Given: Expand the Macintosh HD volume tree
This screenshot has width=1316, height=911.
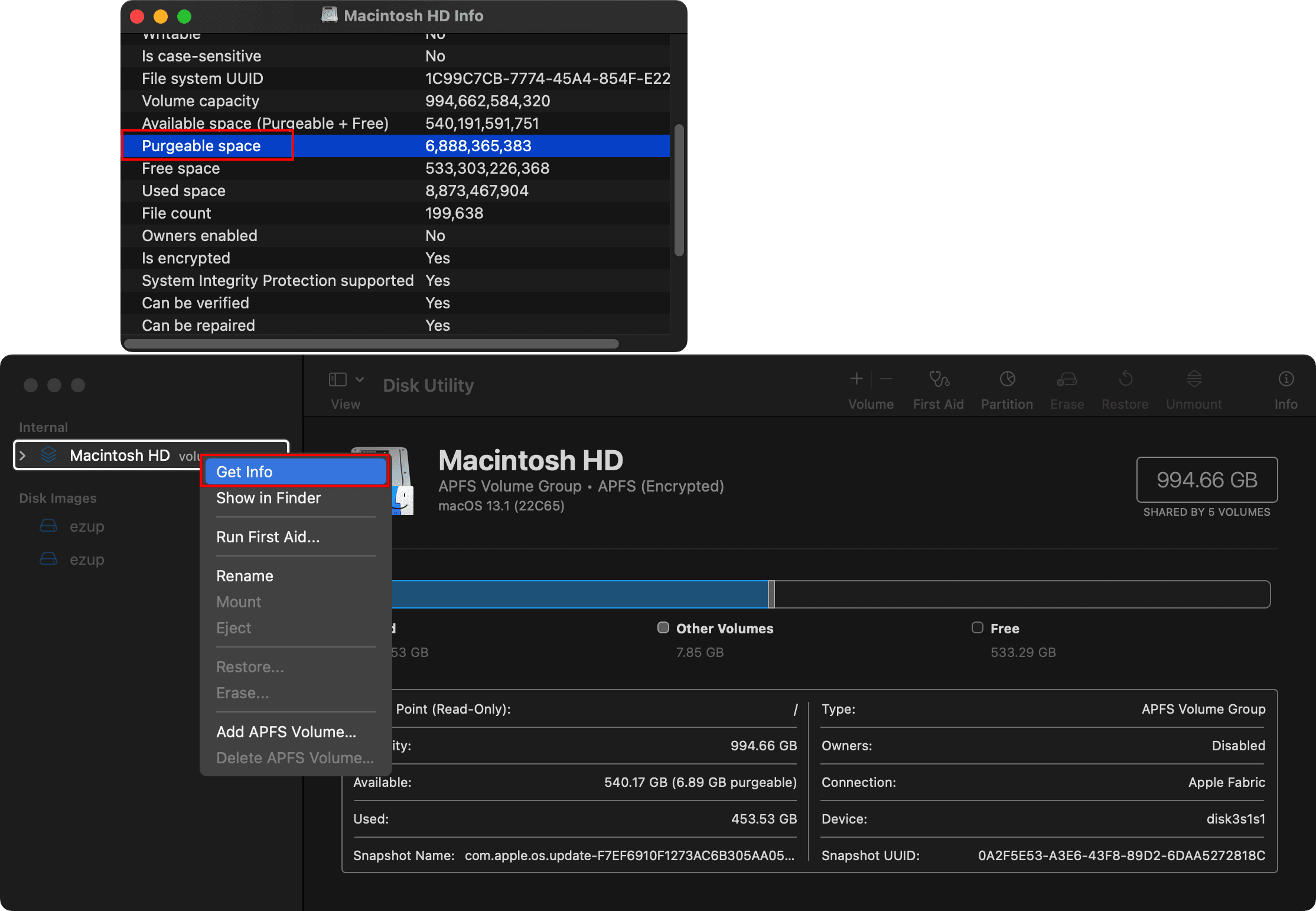Looking at the screenshot, I should 22,455.
